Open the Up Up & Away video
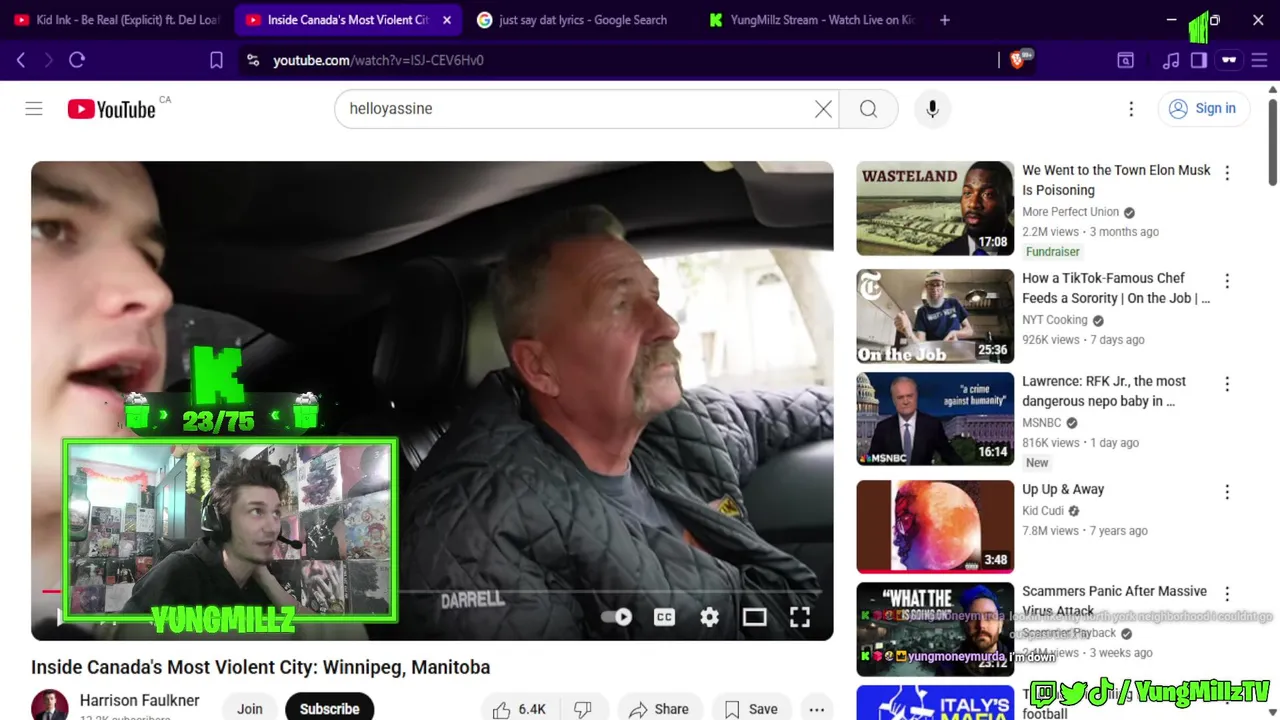Screen dimensions: 1280x720 1063,489
